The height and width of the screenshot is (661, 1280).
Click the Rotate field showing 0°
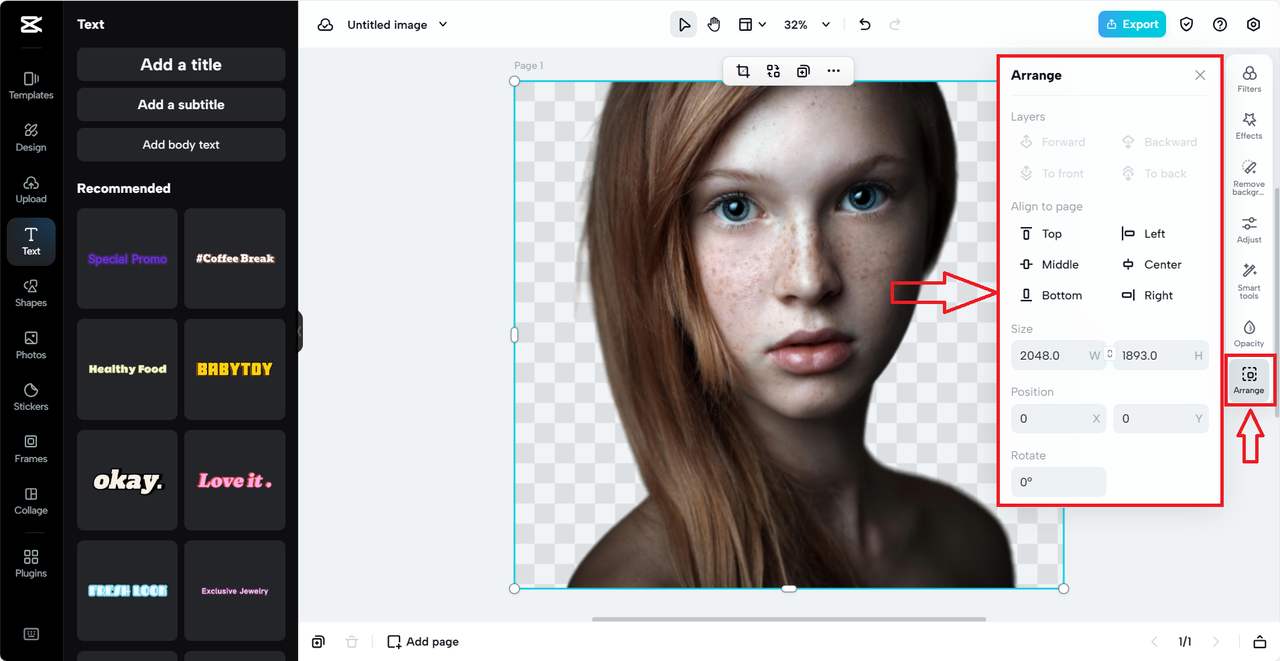pos(1058,482)
